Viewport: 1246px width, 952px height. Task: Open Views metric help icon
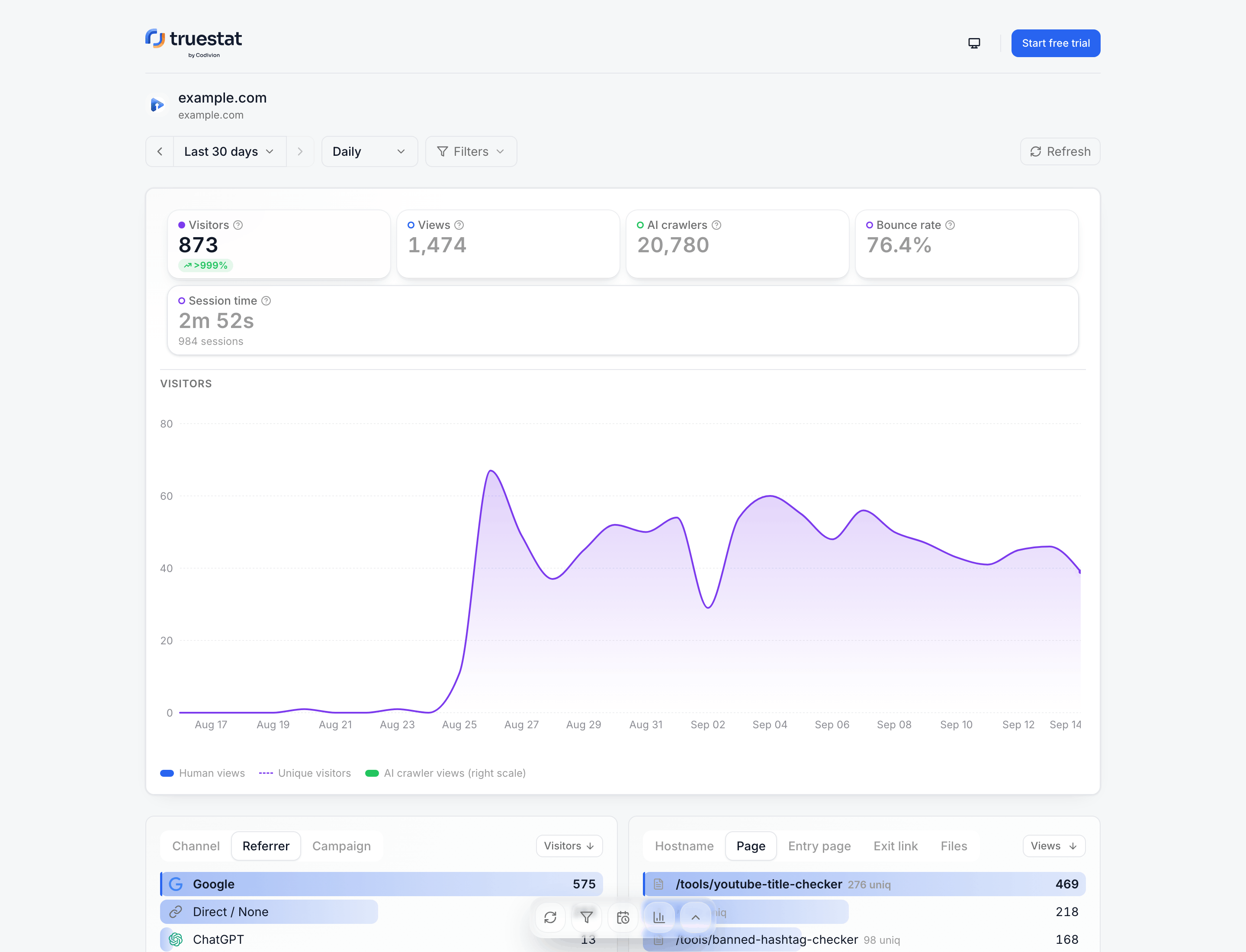pyautogui.click(x=459, y=225)
